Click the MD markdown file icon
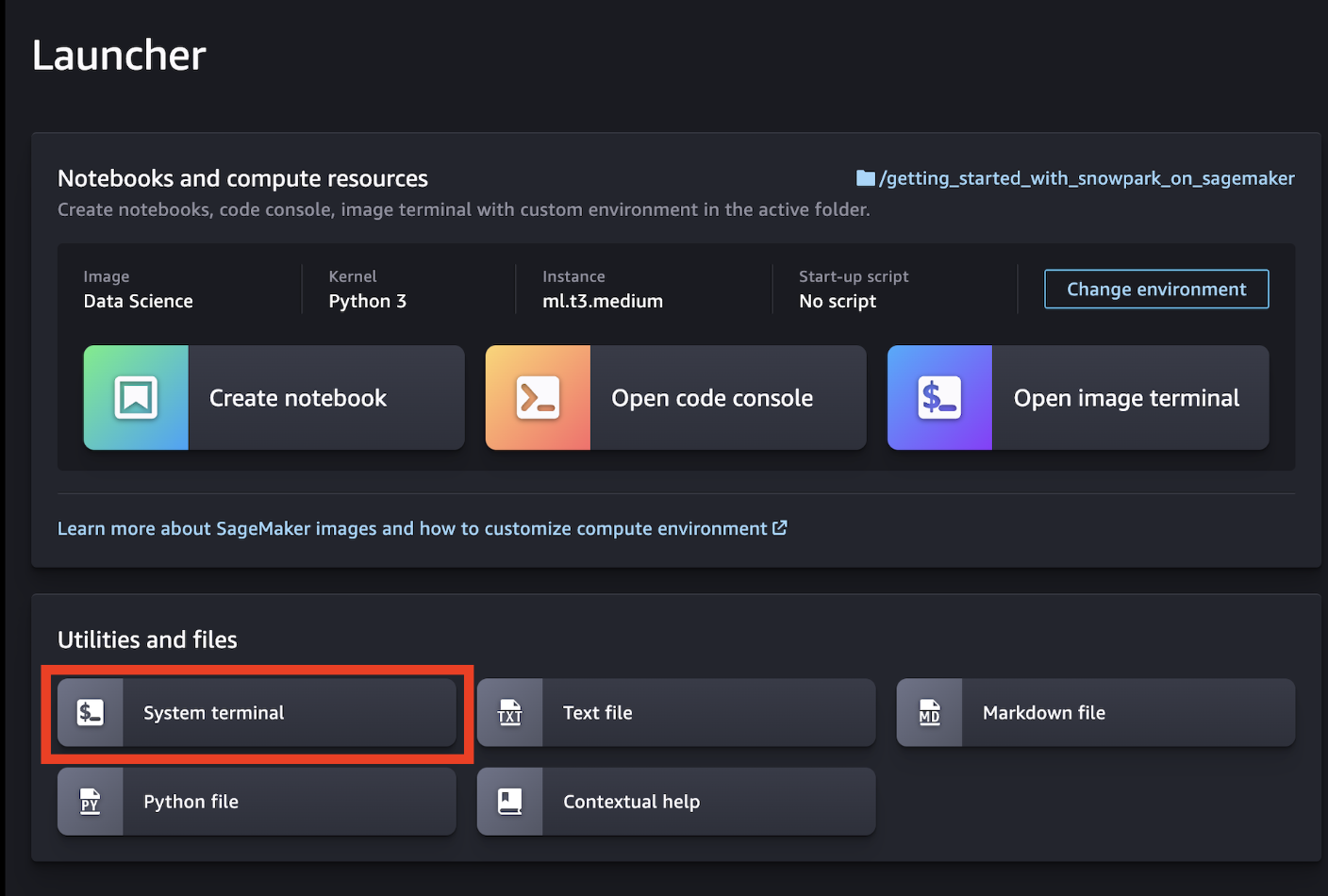1328x896 pixels. 929,713
